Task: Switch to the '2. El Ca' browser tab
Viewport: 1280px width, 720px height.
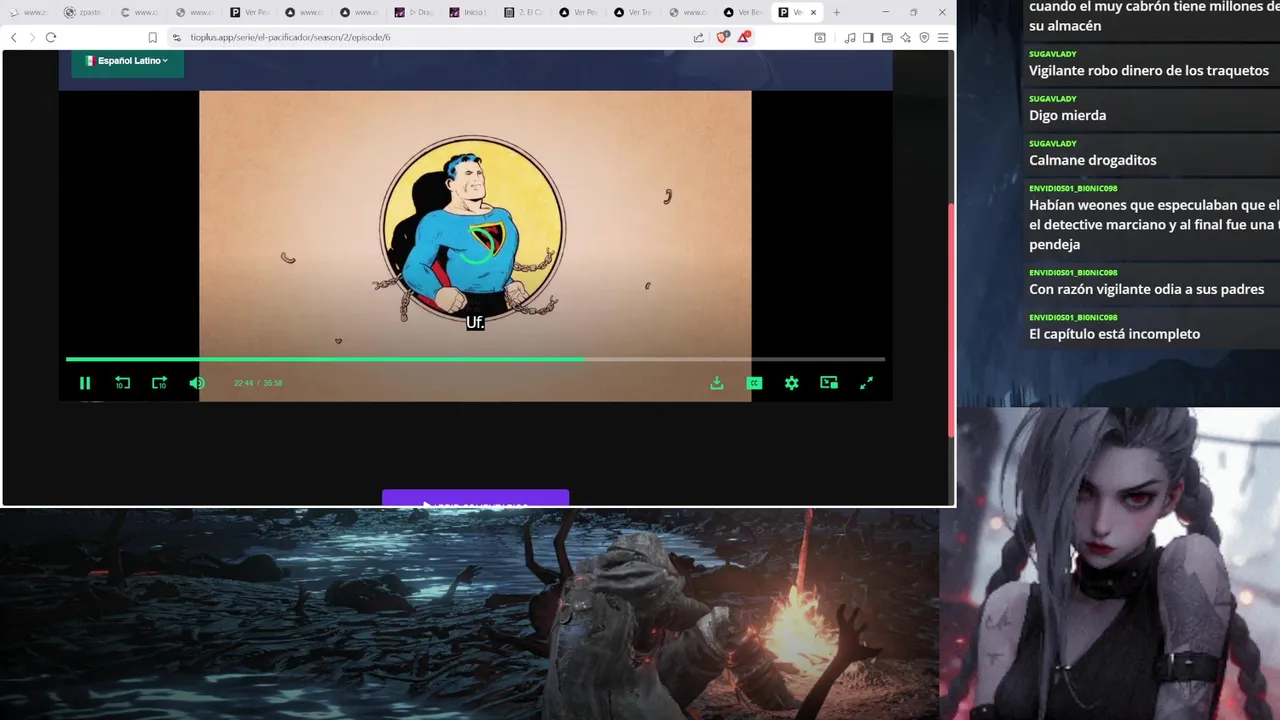Action: click(523, 12)
